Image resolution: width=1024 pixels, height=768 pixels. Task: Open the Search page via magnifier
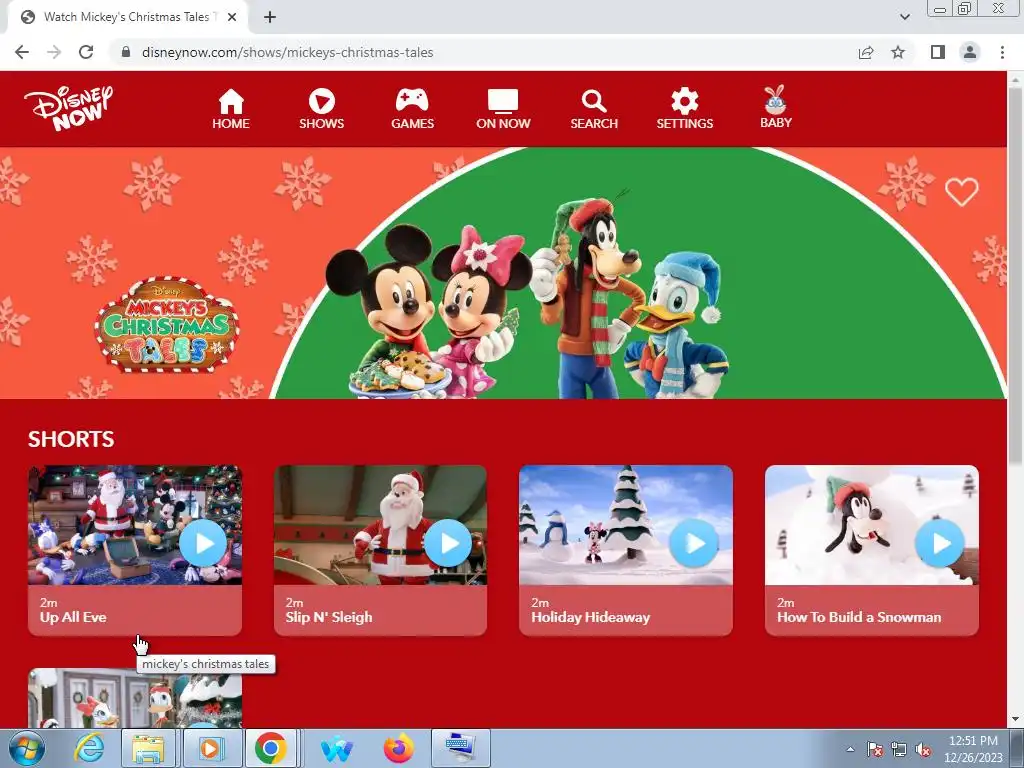pyautogui.click(x=594, y=109)
